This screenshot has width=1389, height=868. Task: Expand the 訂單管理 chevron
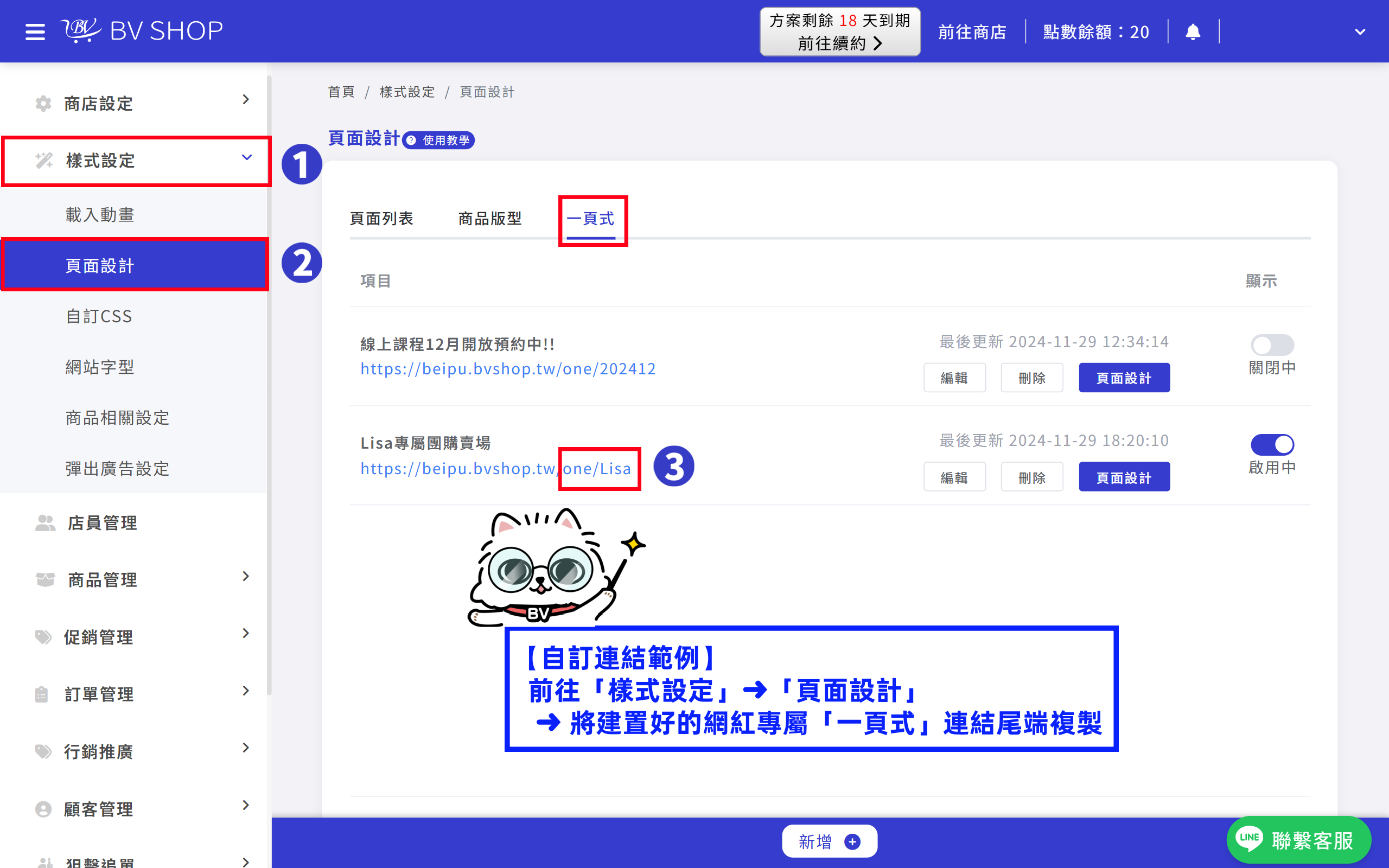[x=246, y=690]
